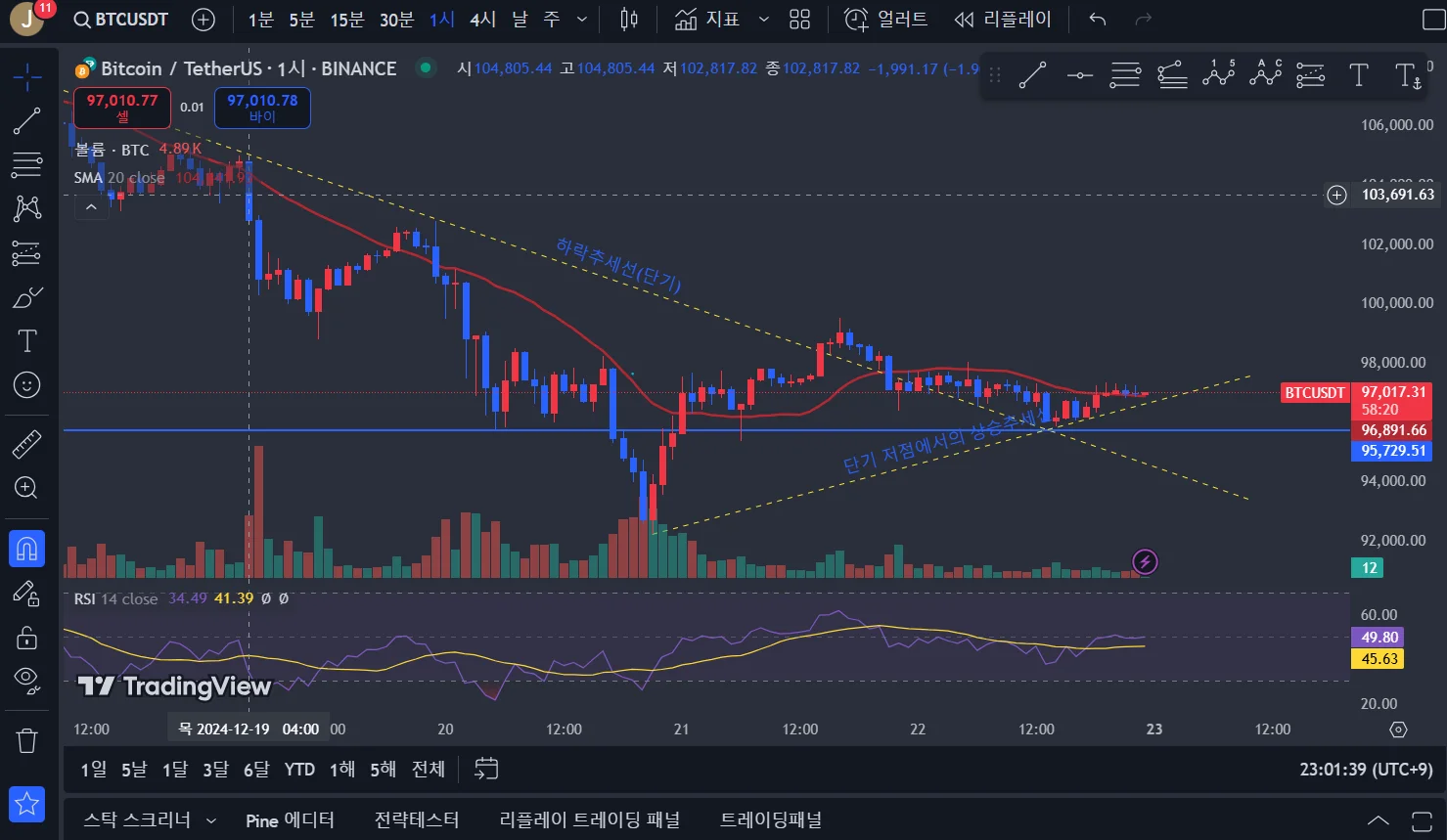Screen dimensions: 1447x840
Task: Click the red 셀 sell price button
Action: 122,108
